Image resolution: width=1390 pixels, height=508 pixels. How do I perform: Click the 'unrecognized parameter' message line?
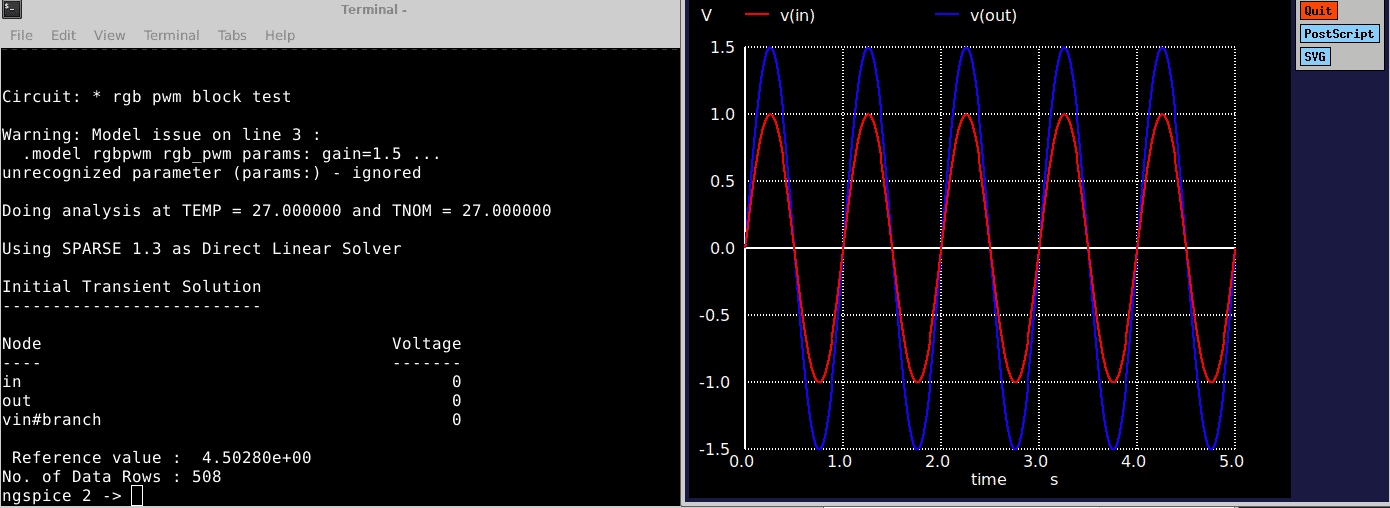(212, 173)
